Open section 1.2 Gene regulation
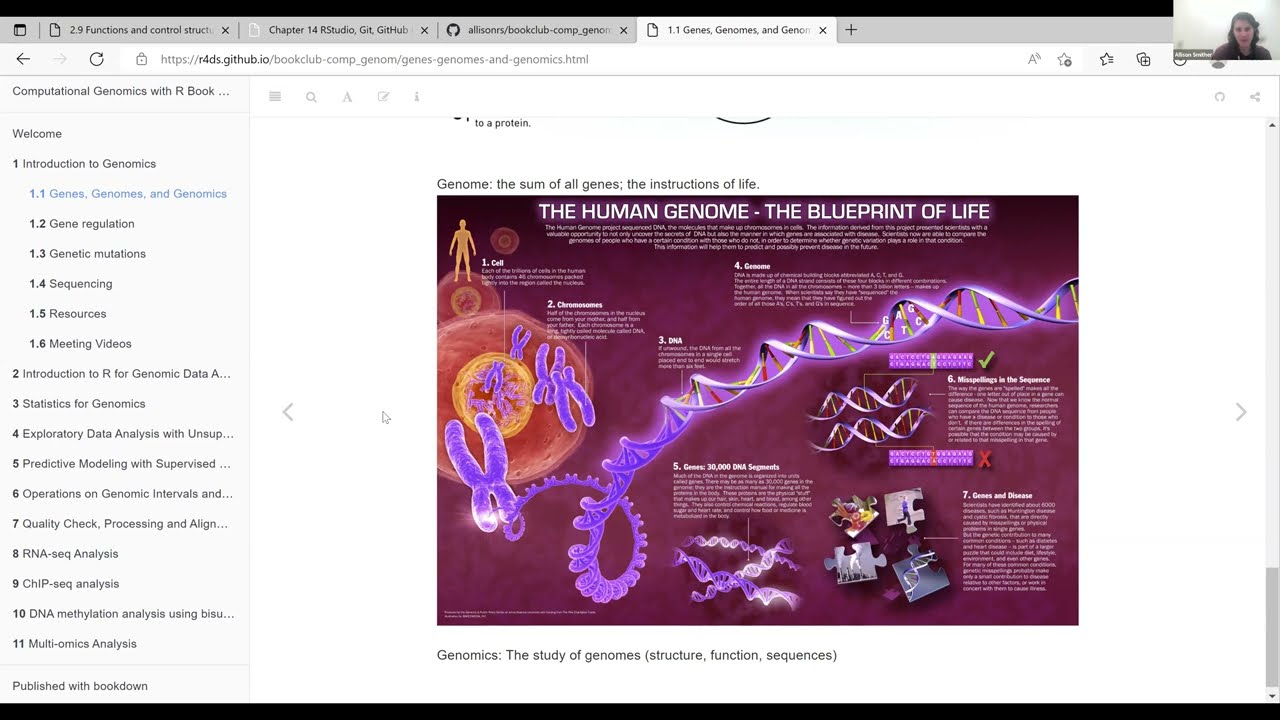 coord(82,224)
